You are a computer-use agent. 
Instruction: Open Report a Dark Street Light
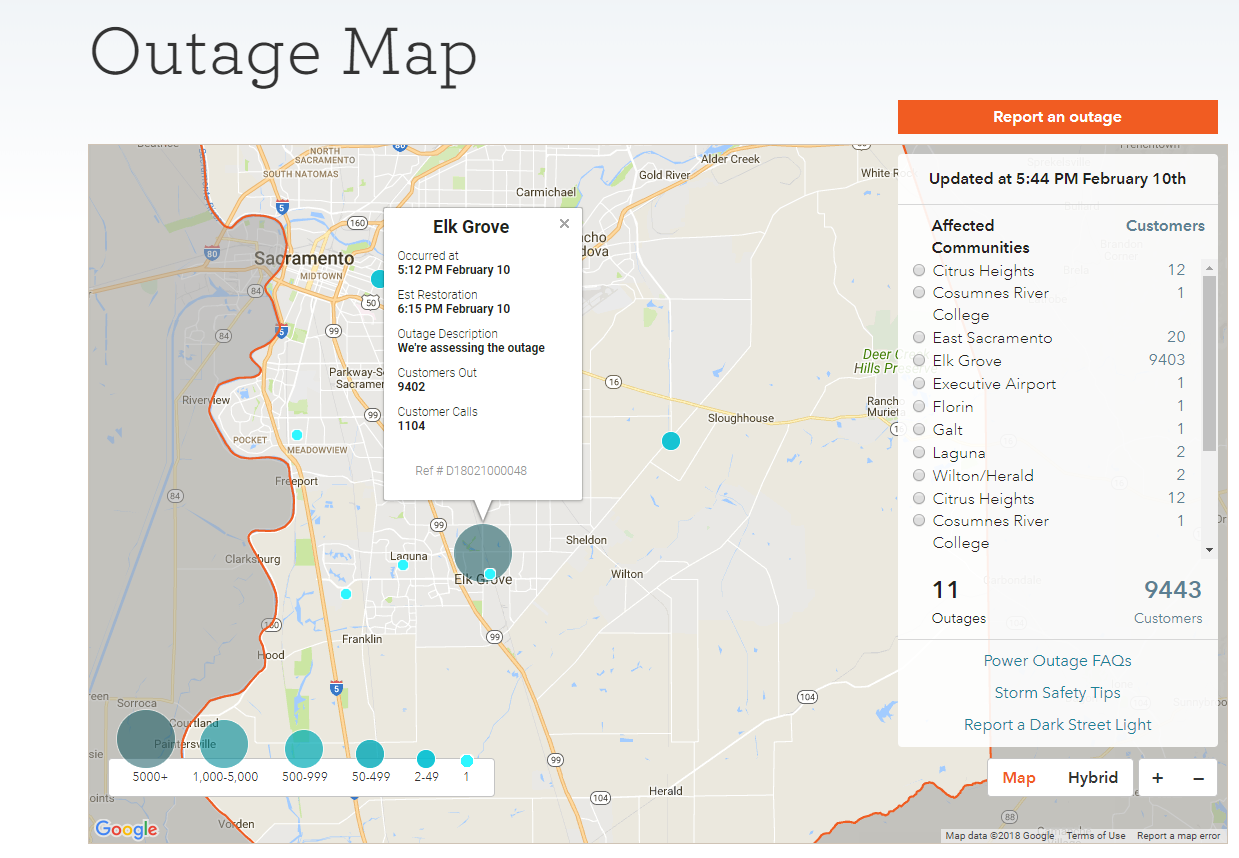coord(1057,724)
